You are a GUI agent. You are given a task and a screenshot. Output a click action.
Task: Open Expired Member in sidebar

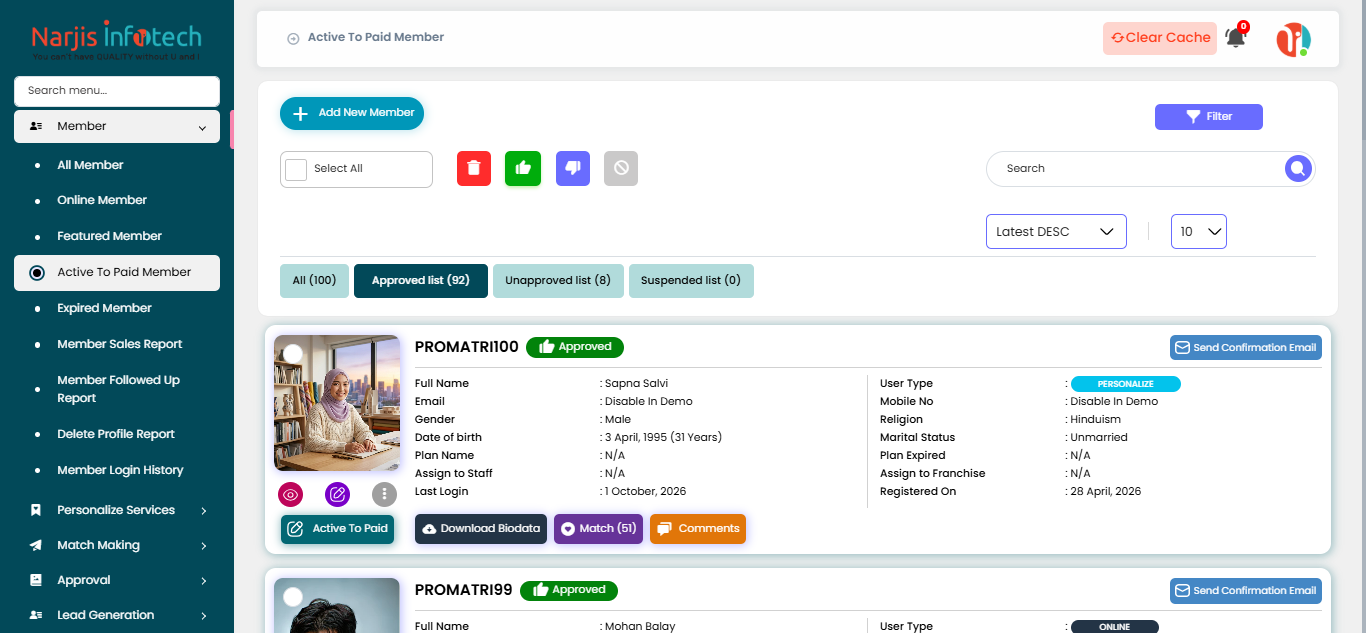(x=104, y=308)
